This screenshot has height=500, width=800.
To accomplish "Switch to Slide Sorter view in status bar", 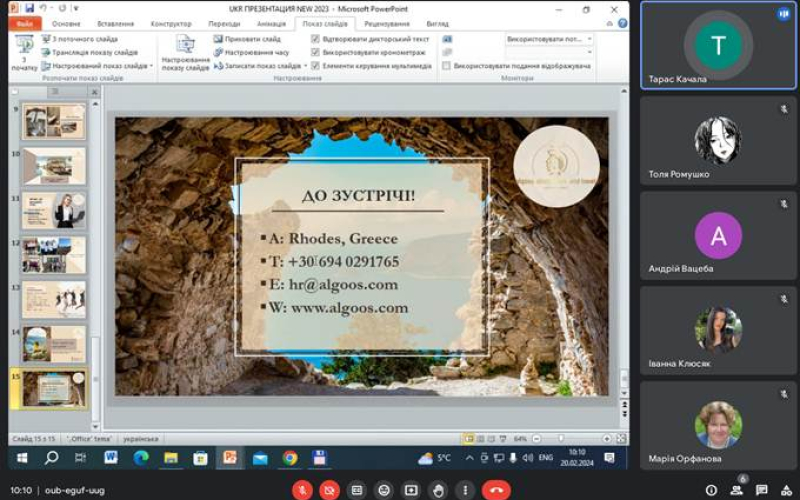I will pos(480,438).
